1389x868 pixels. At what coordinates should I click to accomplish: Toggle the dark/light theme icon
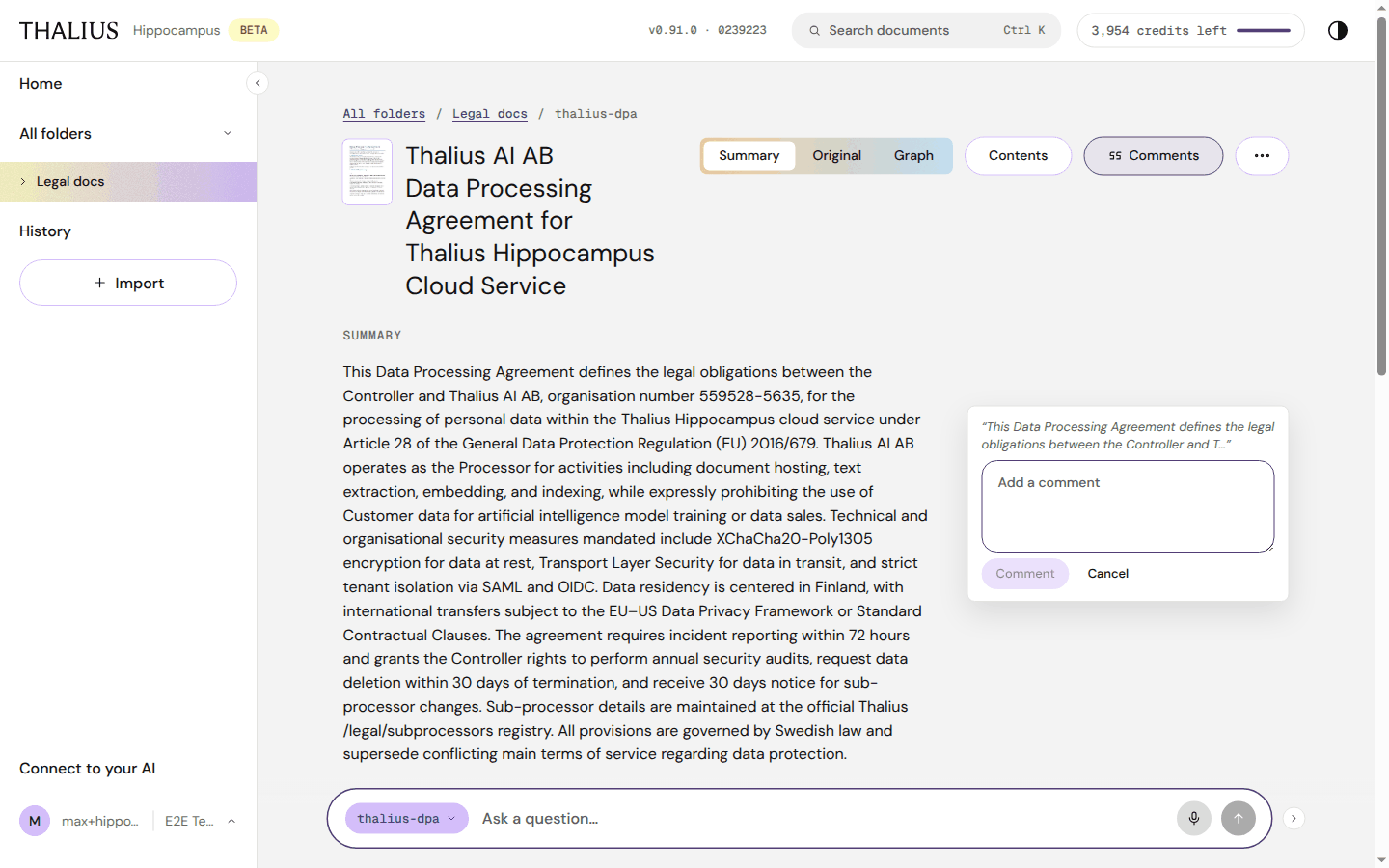point(1337,30)
